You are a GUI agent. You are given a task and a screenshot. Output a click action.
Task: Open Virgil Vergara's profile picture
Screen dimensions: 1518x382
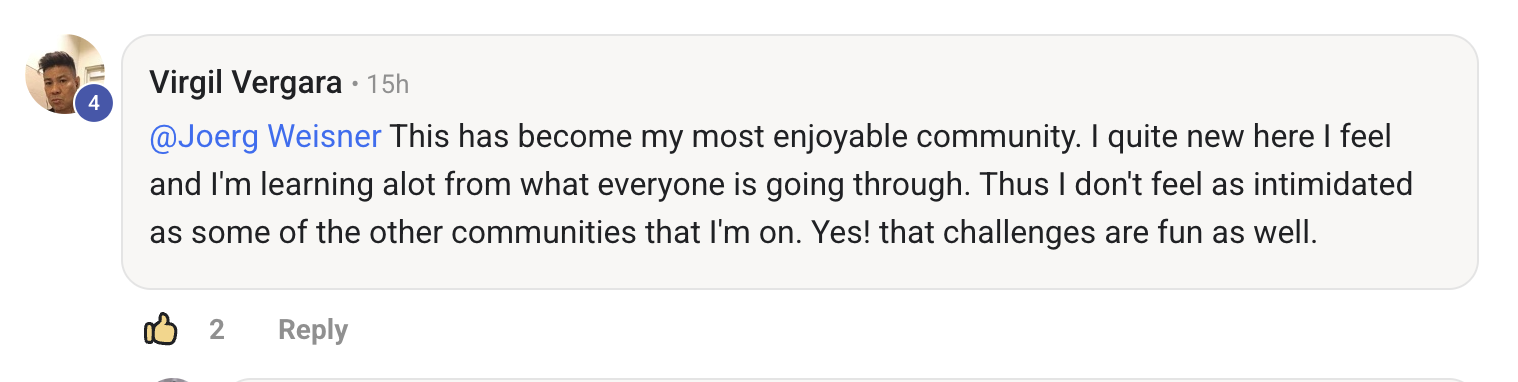click(x=66, y=74)
